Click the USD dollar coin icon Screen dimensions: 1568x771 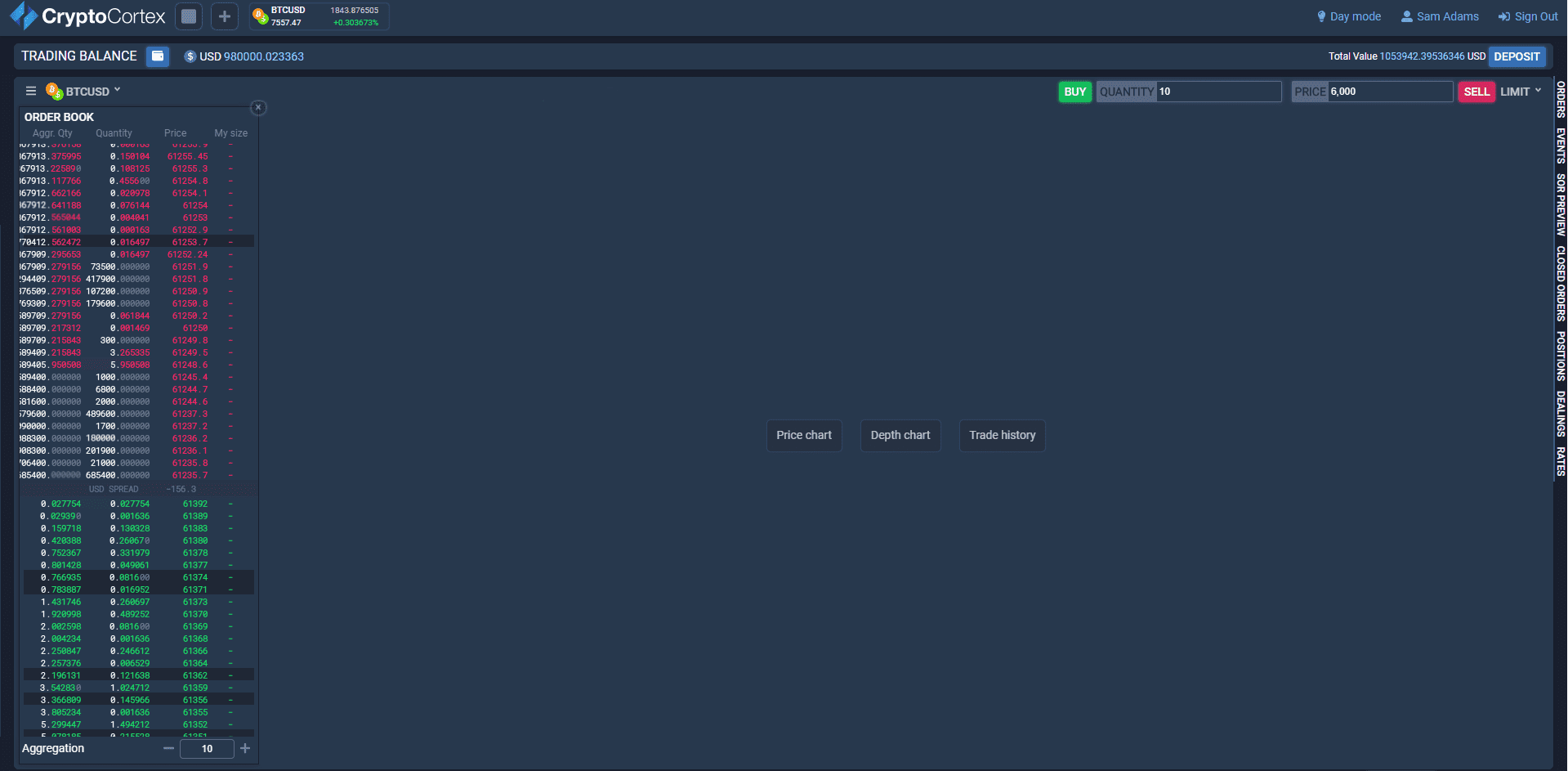(x=190, y=56)
